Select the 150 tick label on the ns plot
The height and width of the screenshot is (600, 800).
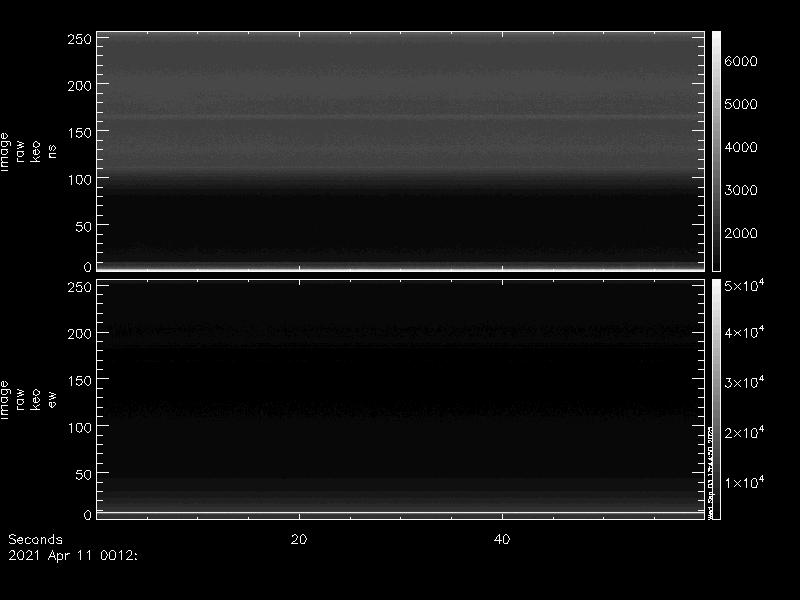coord(79,133)
